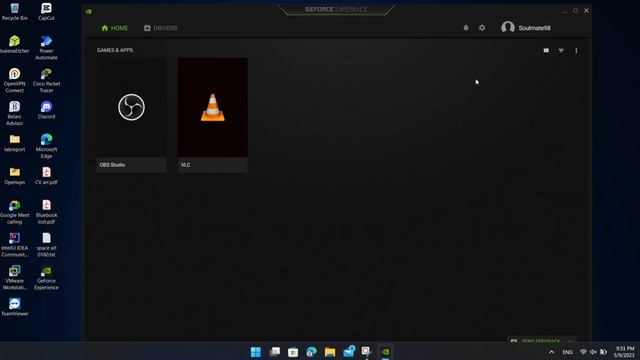The height and width of the screenshot is (360, 640).
Task: Click the Games & Apps heading
Action: (x=115, y=50)
